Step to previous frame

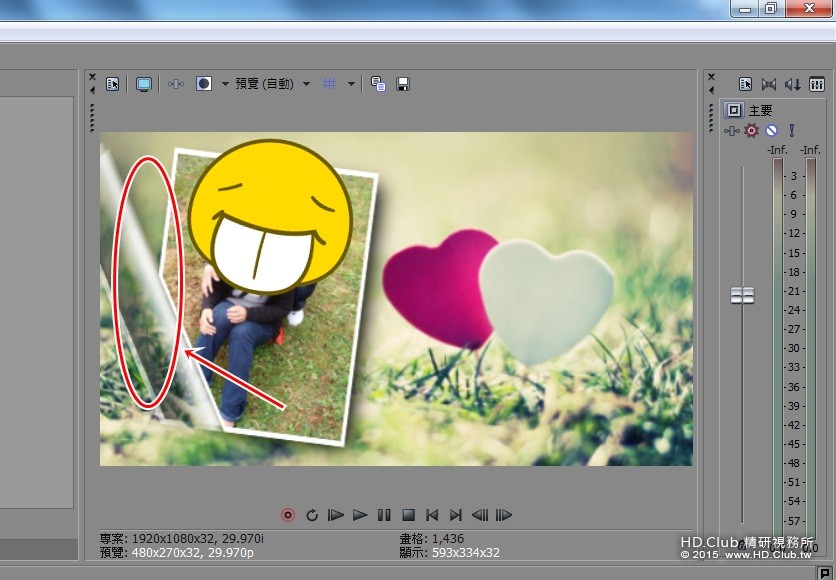pos(480,515)
